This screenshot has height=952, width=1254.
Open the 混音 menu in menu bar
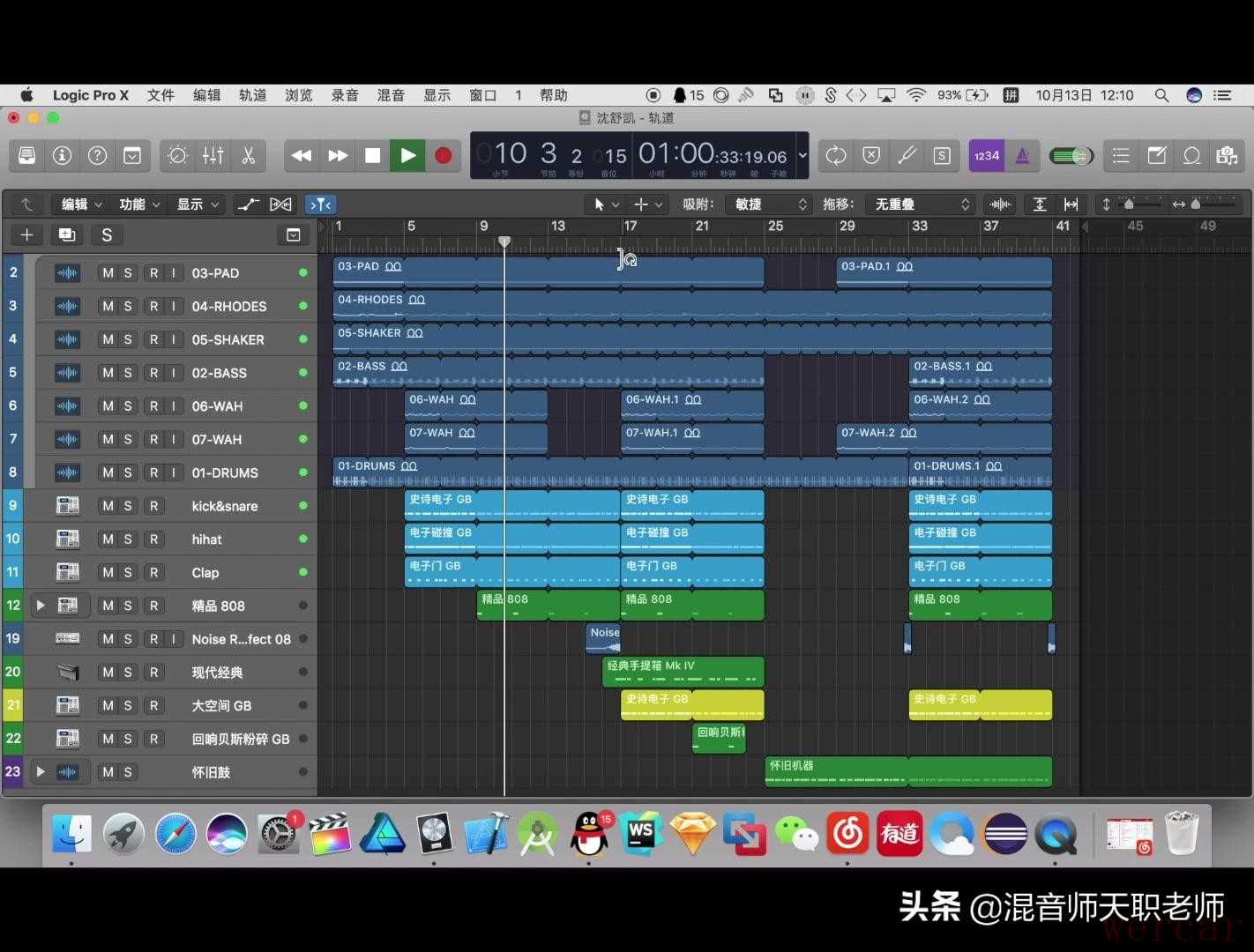(390, 95)
